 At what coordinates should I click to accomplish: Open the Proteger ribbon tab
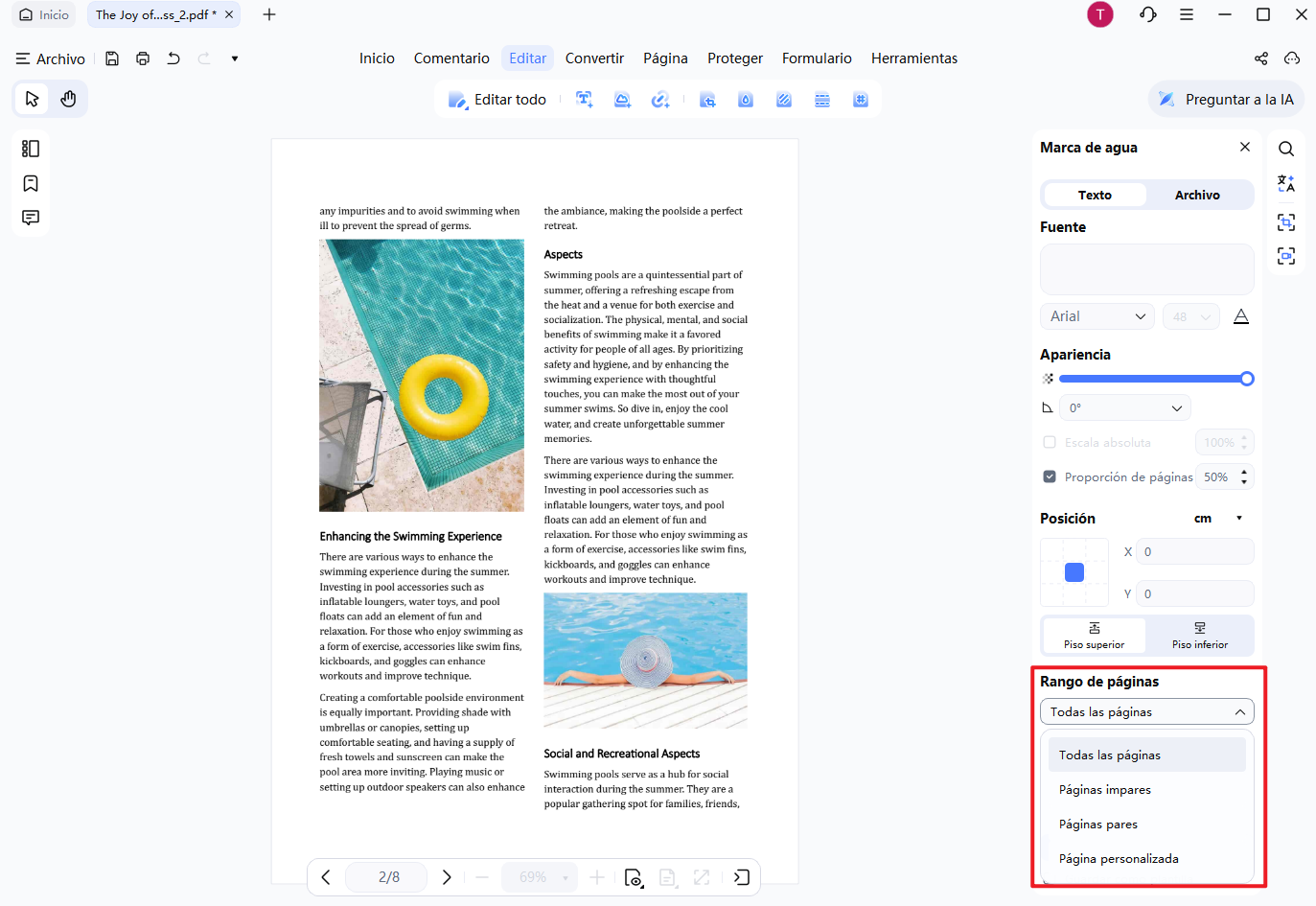(x=735, y=58)
